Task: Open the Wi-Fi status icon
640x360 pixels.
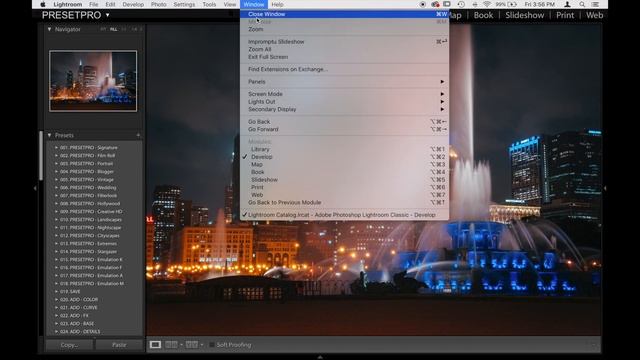Action: (x=487, y=4)
